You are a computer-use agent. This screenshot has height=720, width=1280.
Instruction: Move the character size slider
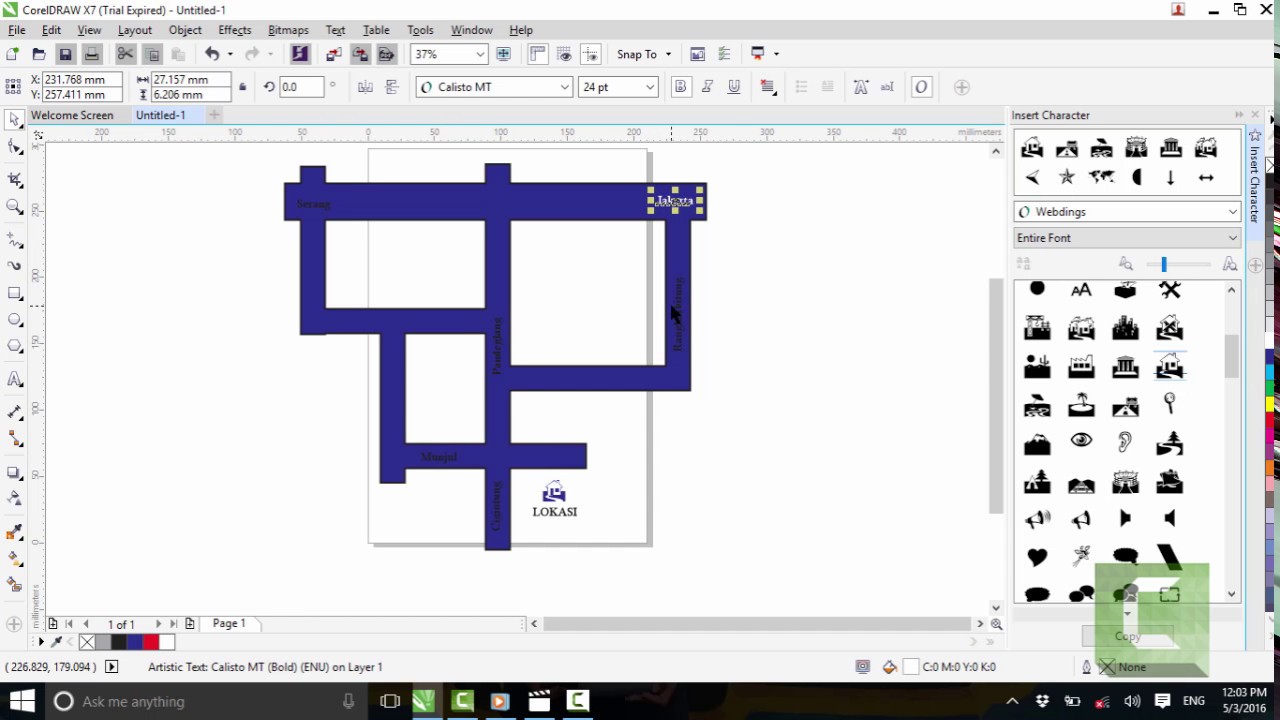[x=1164, y=264]
